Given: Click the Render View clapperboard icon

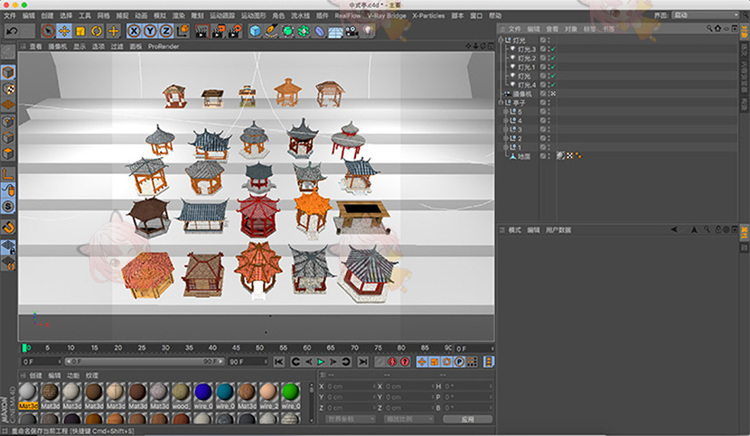Looking at the screenshot, I should pos(201,31).
